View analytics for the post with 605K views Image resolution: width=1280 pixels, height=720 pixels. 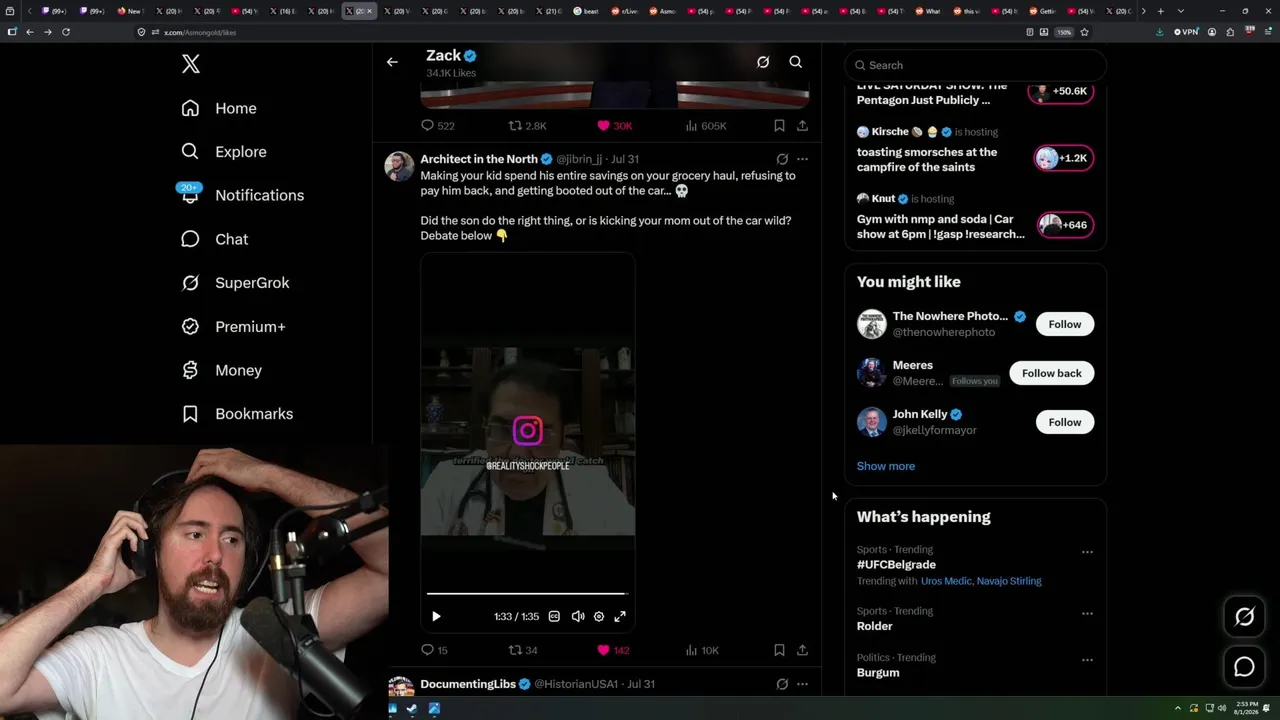(706, 126)
